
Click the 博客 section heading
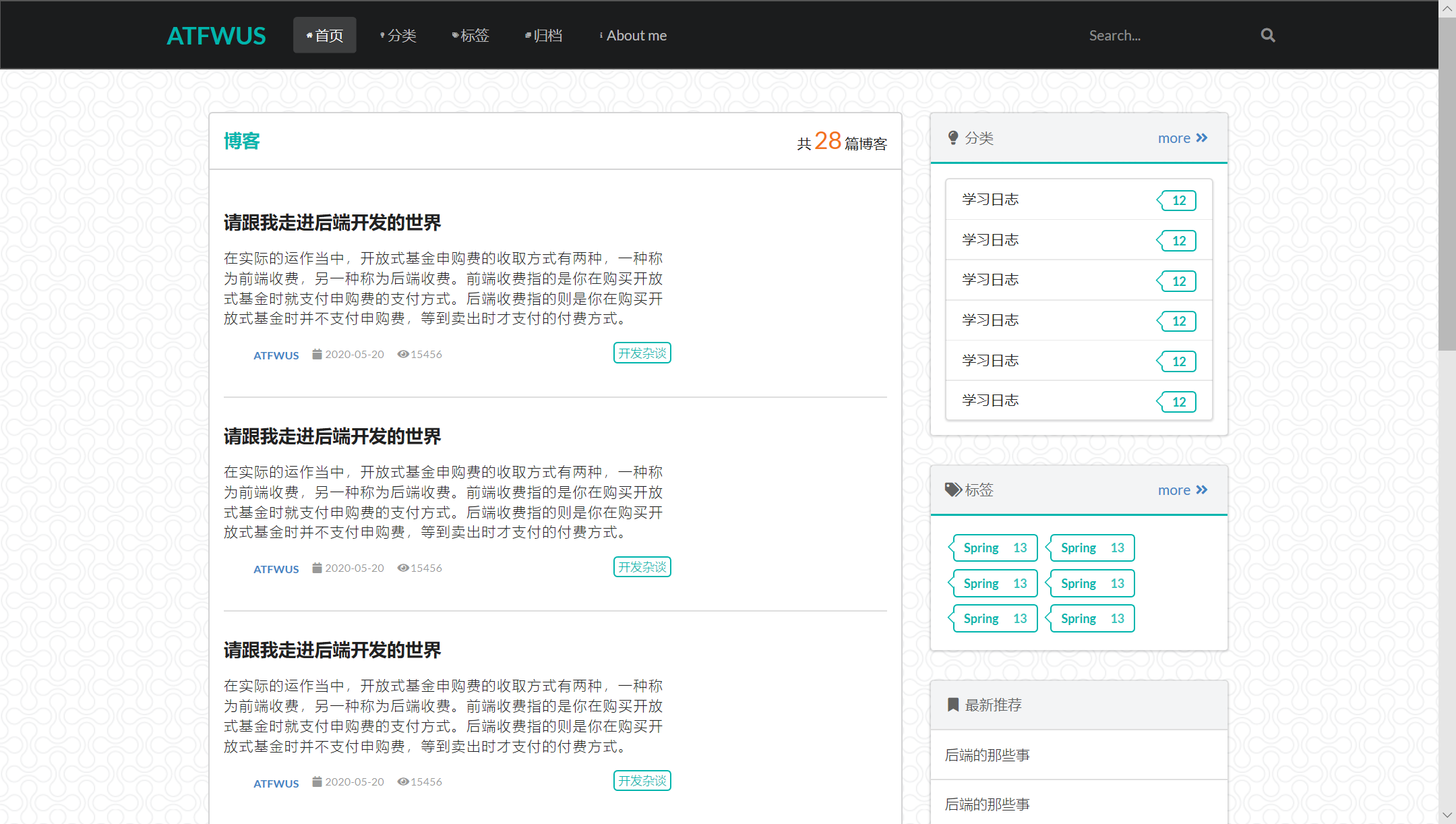pos(242,141)
